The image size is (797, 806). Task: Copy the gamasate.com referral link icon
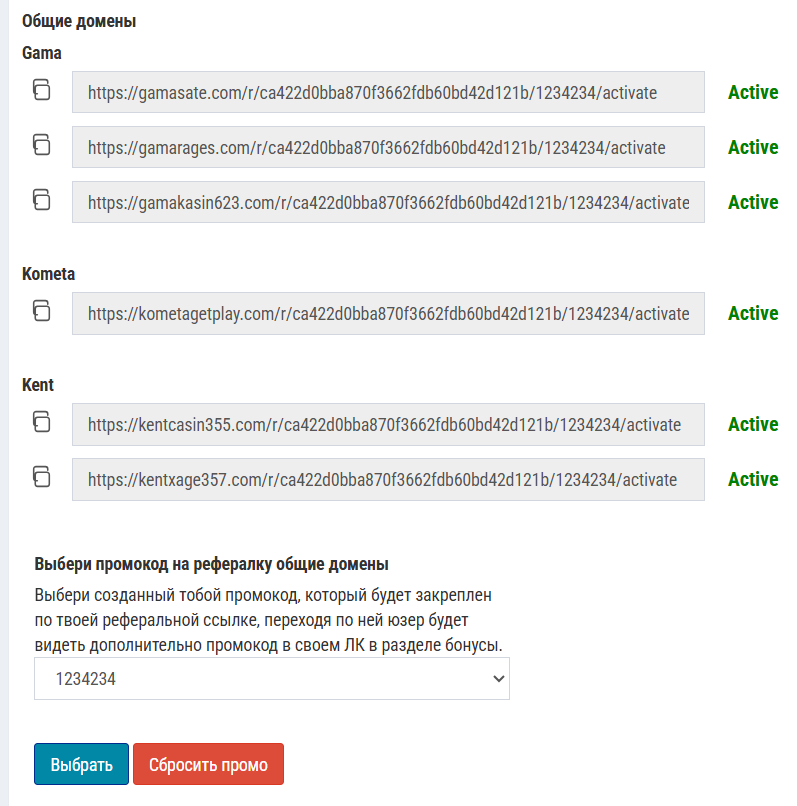(x=40, y=90)
